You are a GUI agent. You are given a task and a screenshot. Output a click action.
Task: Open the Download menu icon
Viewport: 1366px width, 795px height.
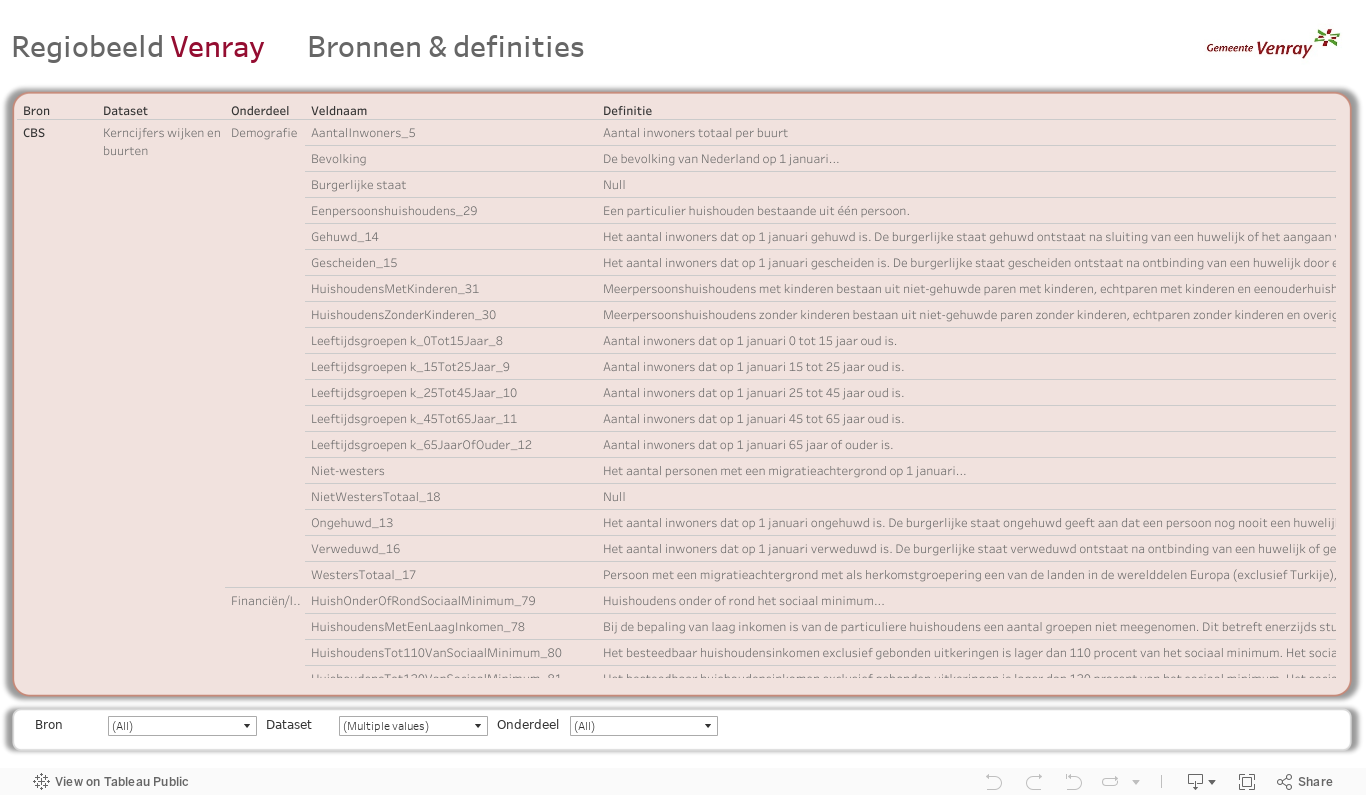coord(1200,782)
